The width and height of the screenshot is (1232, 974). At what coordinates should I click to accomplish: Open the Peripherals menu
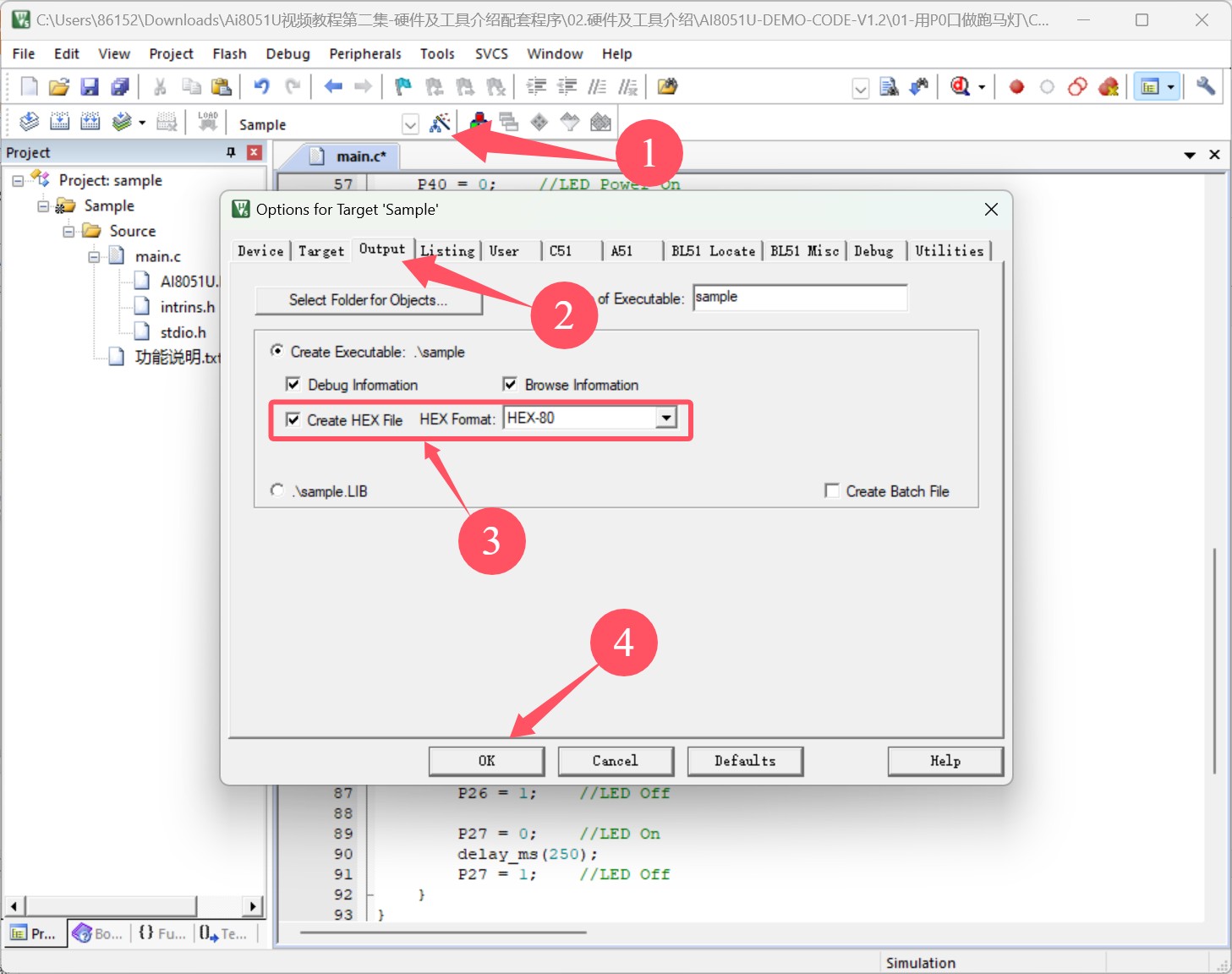[365, 54]
